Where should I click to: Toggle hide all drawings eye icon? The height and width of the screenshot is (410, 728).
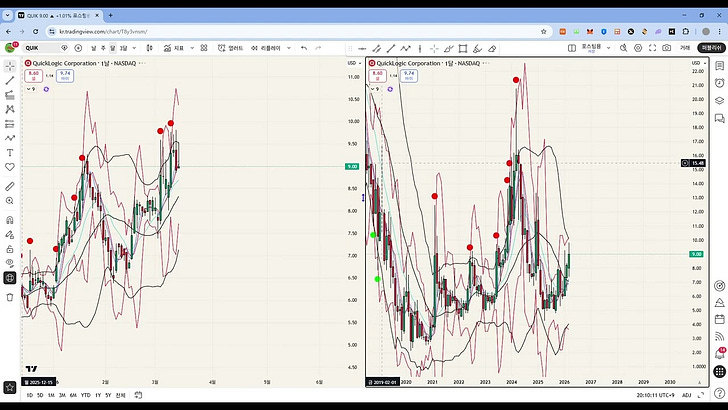pyautogui.click(x=10, y=263)
